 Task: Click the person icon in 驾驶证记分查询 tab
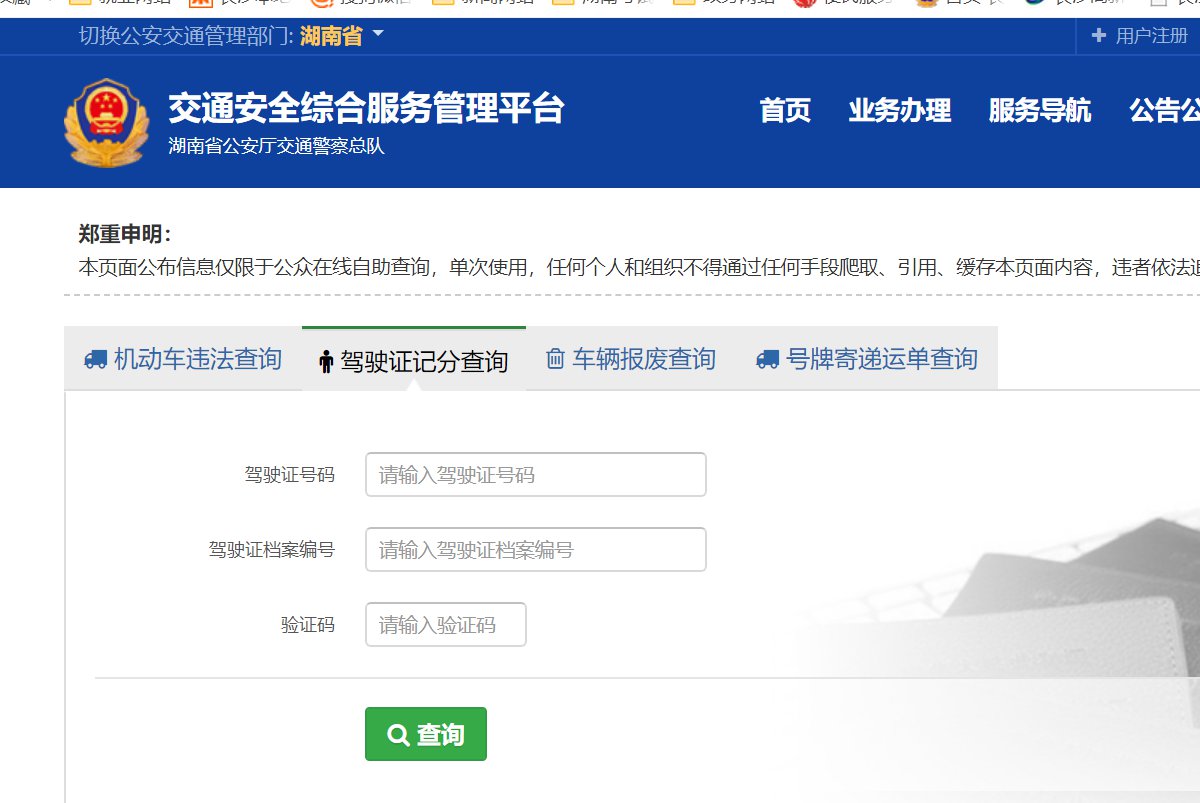[x=326, y=362]
